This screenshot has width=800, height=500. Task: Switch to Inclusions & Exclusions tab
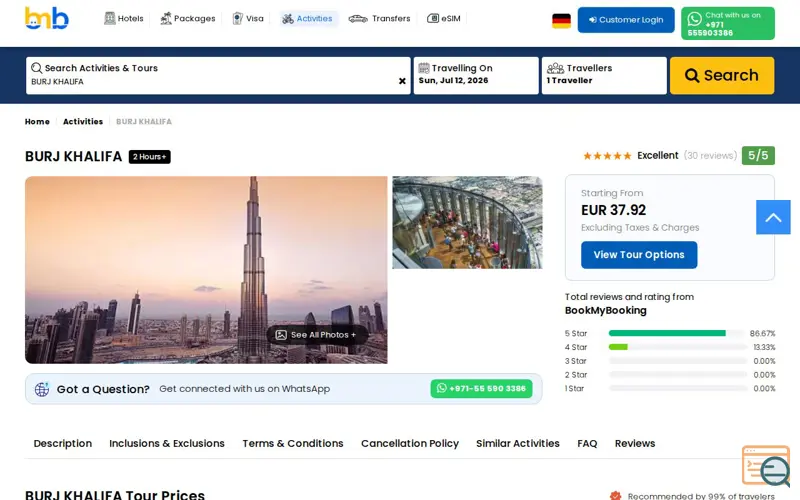pos(167,443)
